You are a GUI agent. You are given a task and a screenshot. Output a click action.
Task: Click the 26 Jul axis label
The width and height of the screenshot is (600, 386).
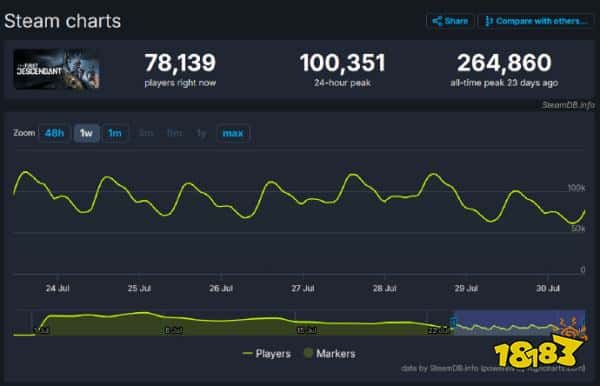coord(221,288)
